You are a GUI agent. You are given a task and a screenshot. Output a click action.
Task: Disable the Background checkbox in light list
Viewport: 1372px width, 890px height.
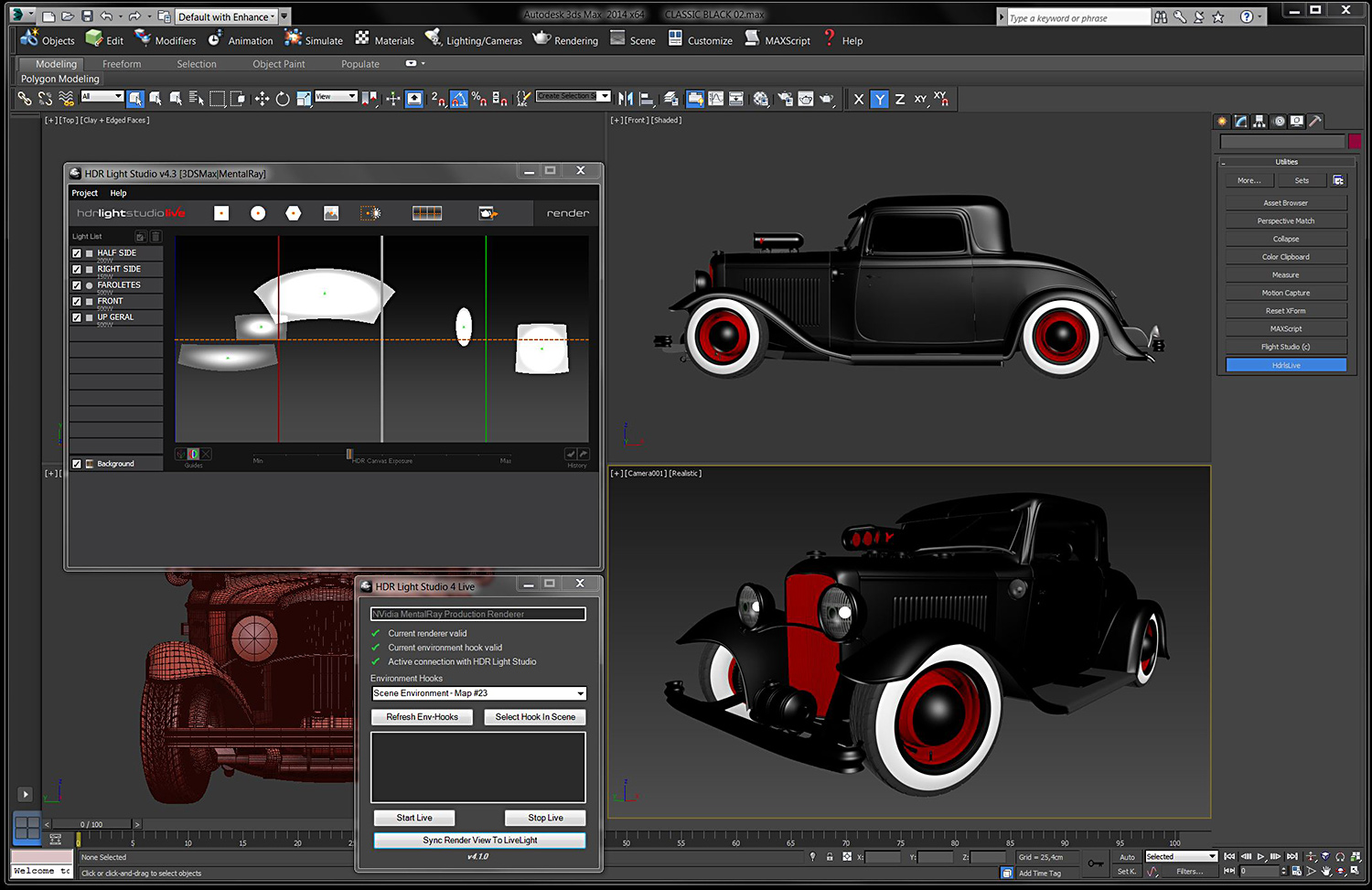tap(77, 464)
